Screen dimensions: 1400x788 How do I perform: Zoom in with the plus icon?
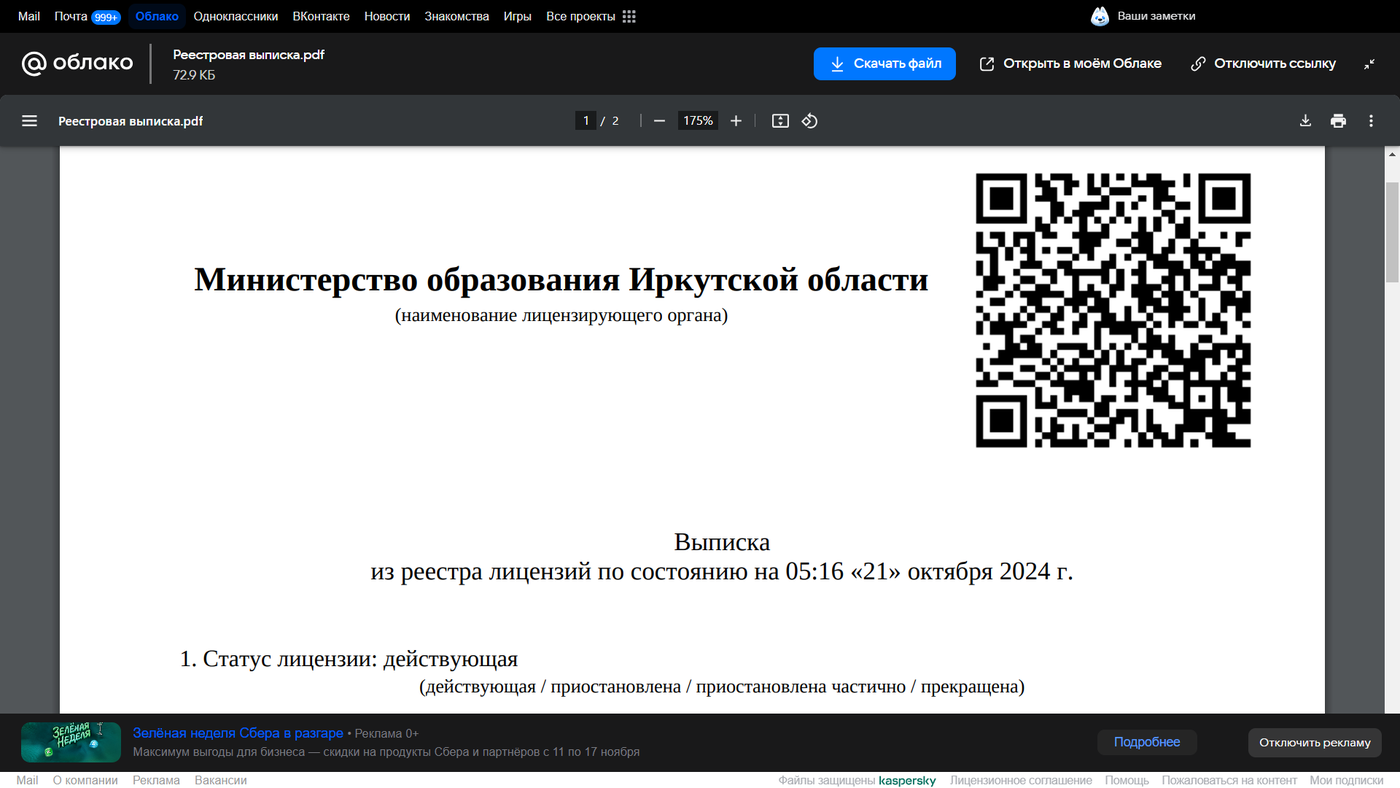click(736, 121)
